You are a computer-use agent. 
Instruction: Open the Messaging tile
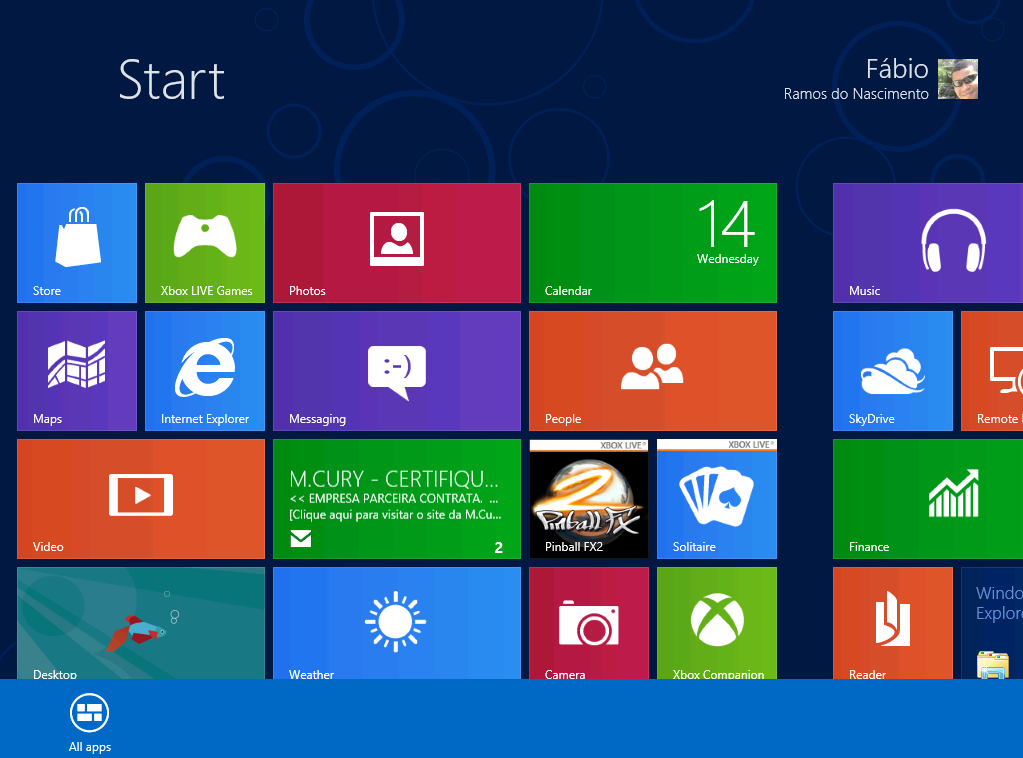(x=397, y=371)
